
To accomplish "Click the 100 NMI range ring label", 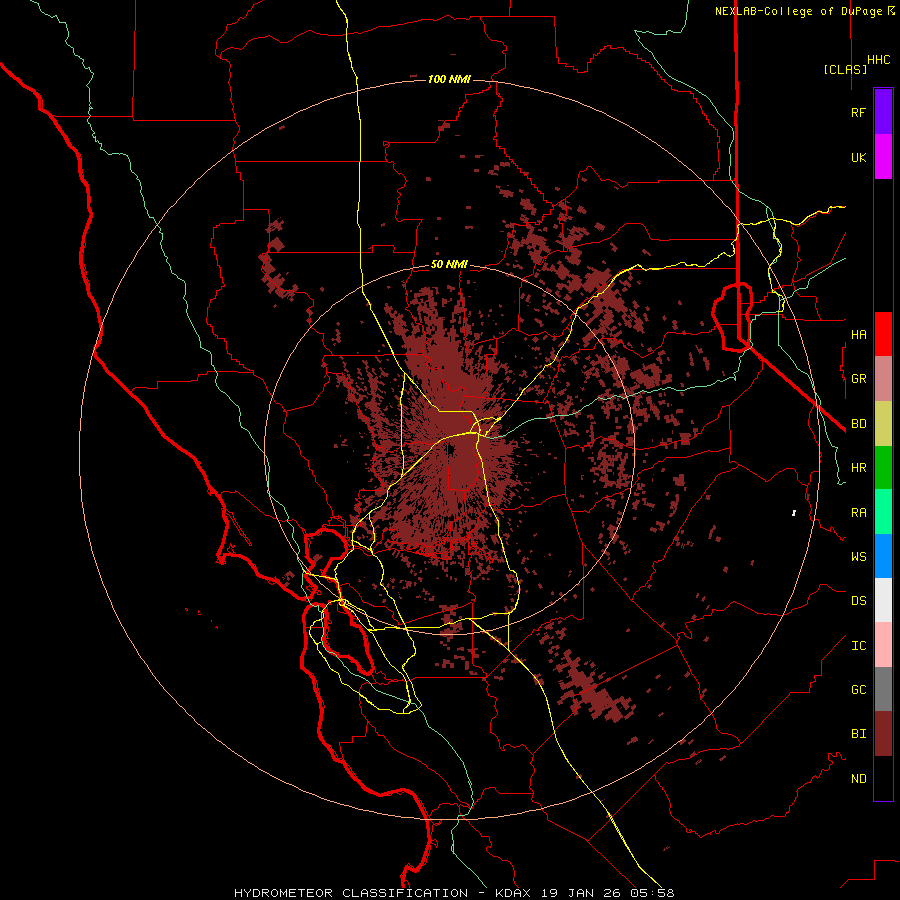I will coord(449,79).
